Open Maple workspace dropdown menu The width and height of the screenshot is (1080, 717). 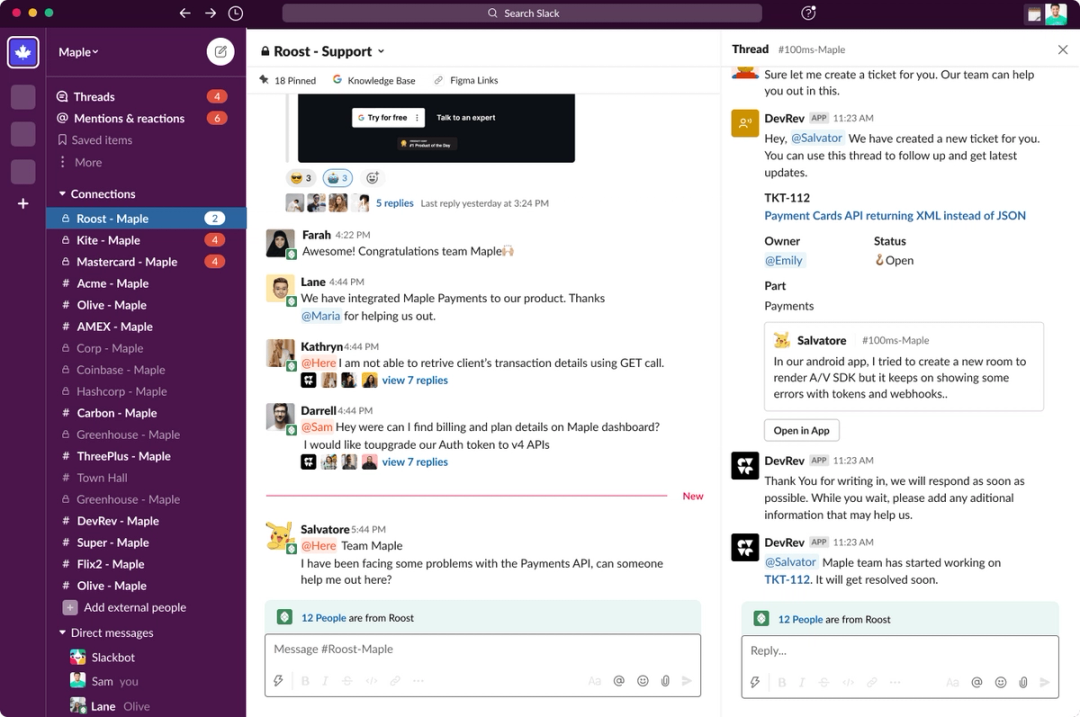(x=79, y=52)
